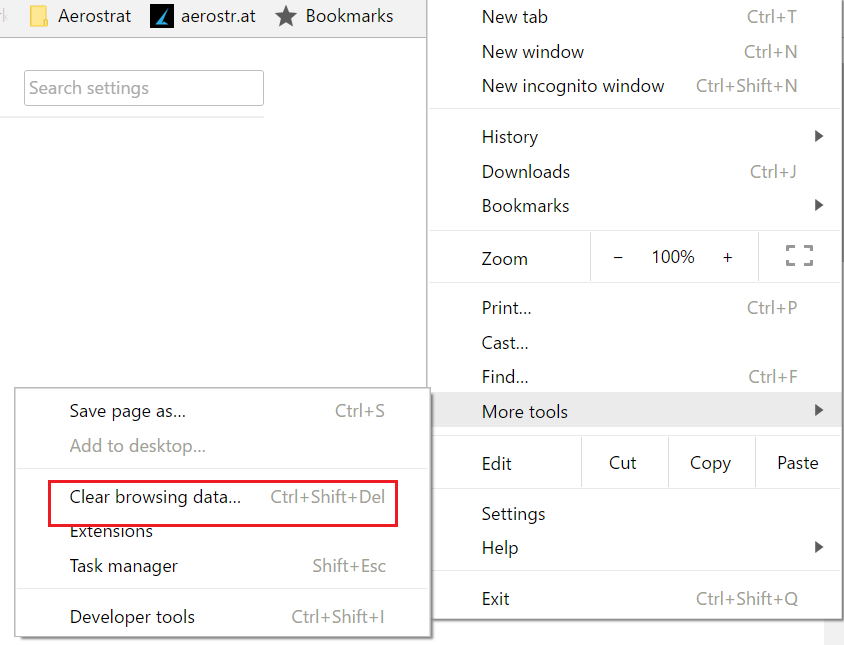Choose Save page as
844x645 pixels.
127,411
